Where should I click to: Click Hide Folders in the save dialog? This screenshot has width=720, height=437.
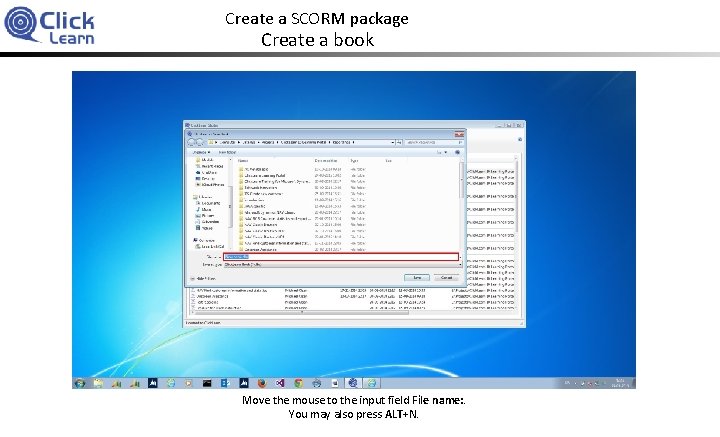pos(203,279)
